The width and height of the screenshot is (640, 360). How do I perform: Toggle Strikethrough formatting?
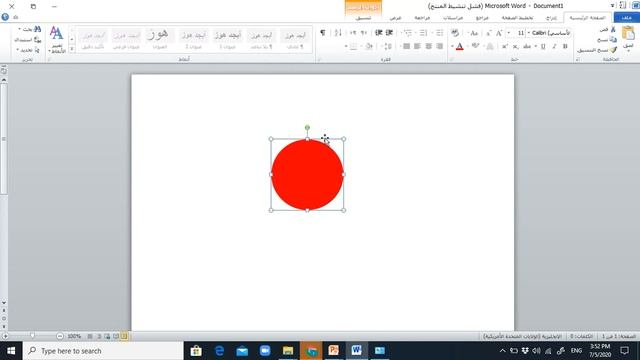[x=527, y=47]
